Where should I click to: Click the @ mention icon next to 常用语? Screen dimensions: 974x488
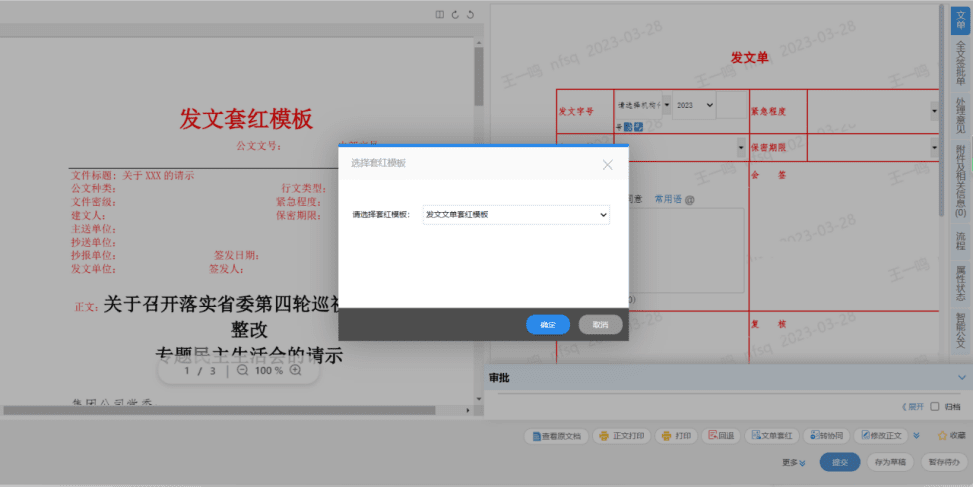(690, 199)
